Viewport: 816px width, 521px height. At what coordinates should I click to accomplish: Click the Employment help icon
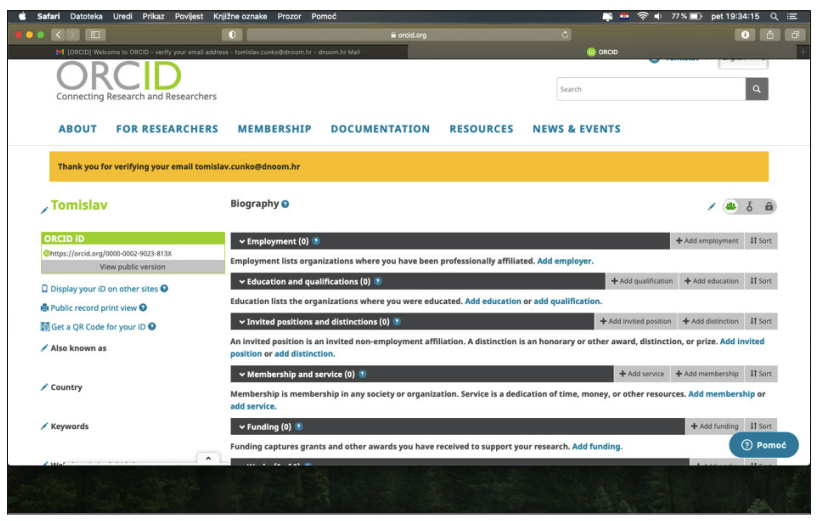(316, 241)
